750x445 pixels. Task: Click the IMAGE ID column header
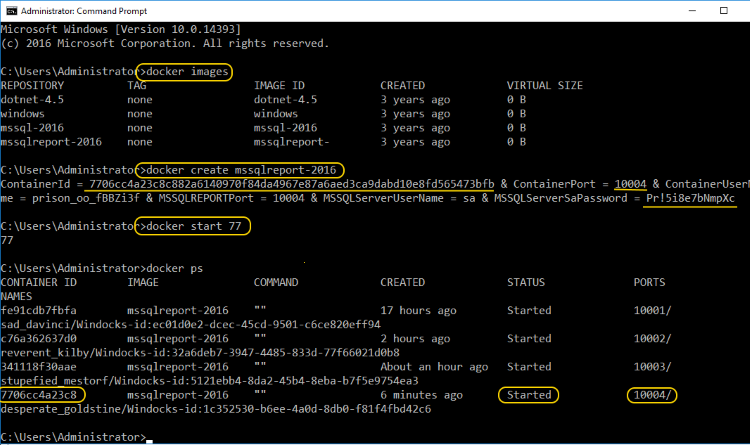click(279, 86)
